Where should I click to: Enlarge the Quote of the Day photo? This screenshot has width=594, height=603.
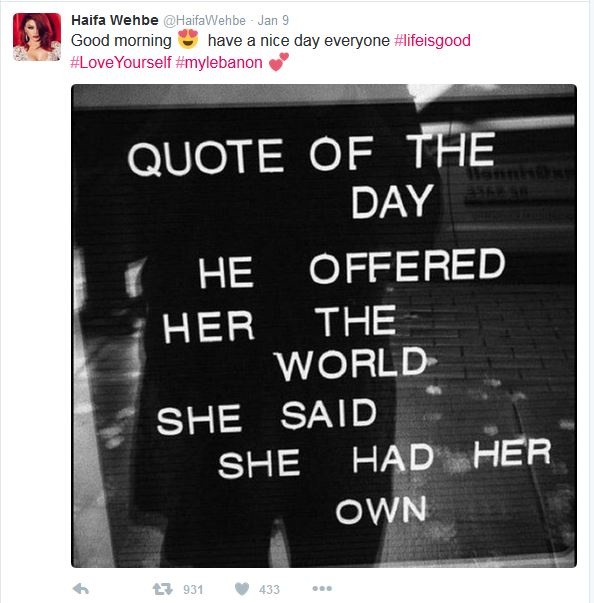coord(324,326)
